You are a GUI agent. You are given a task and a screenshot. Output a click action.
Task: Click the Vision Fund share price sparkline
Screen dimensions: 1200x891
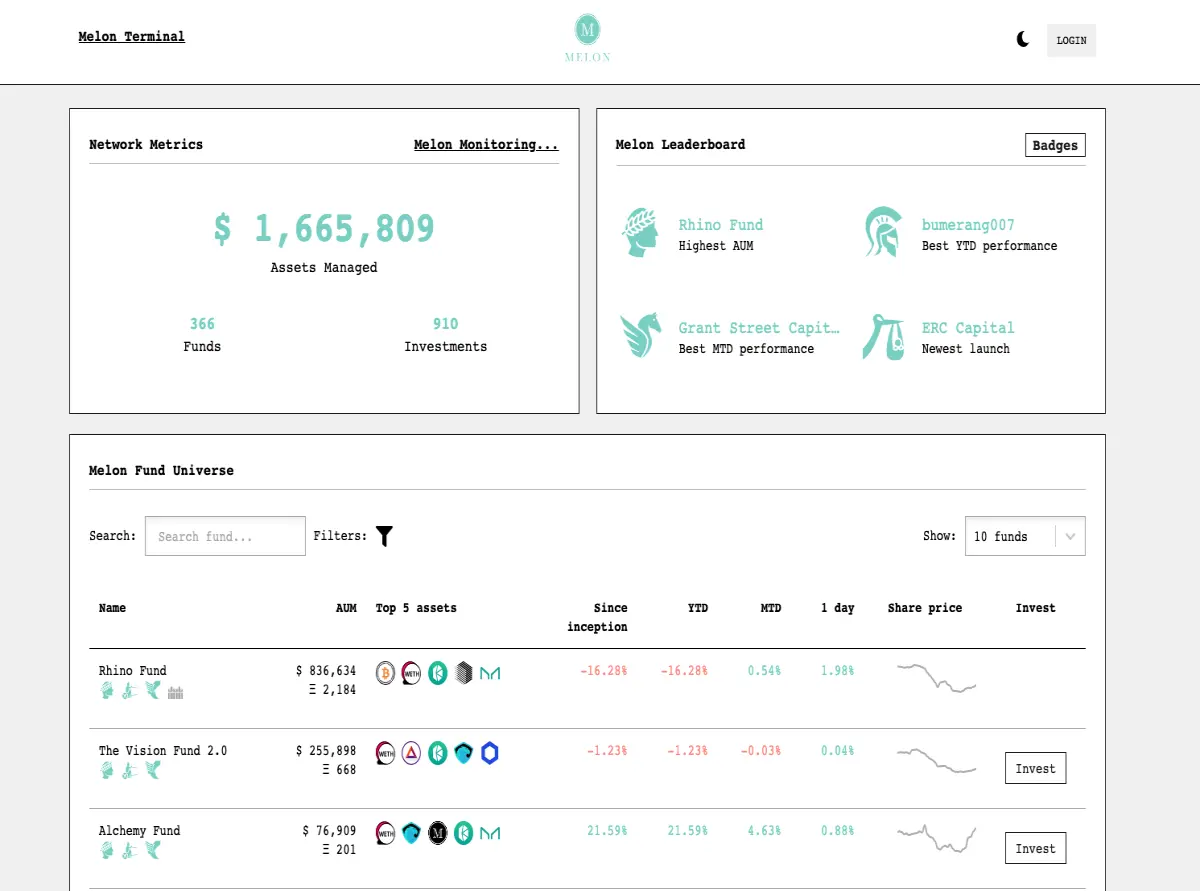click(x=936, y=760)
